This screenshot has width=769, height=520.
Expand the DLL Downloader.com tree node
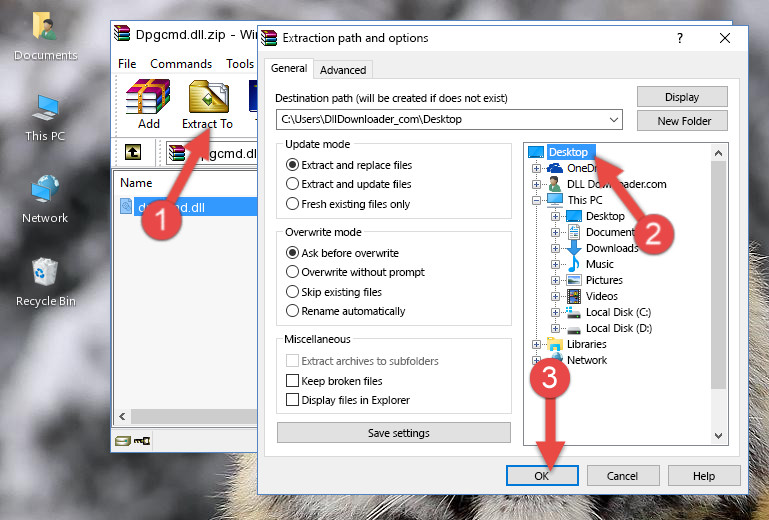tap(536, 184)
